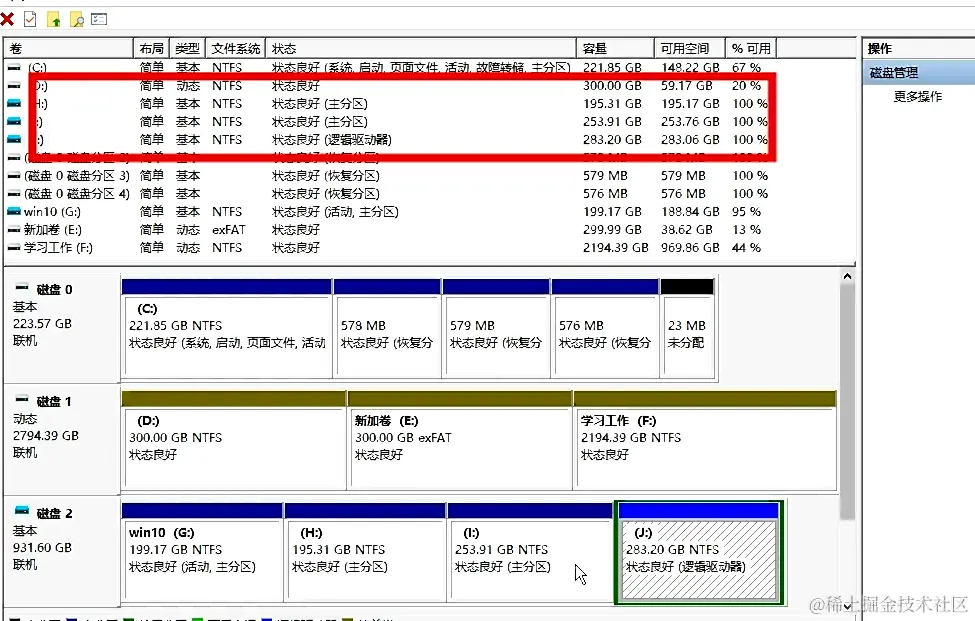Click the red X delete toolbar icon
The image size is (975, 621).
[6, 18]
